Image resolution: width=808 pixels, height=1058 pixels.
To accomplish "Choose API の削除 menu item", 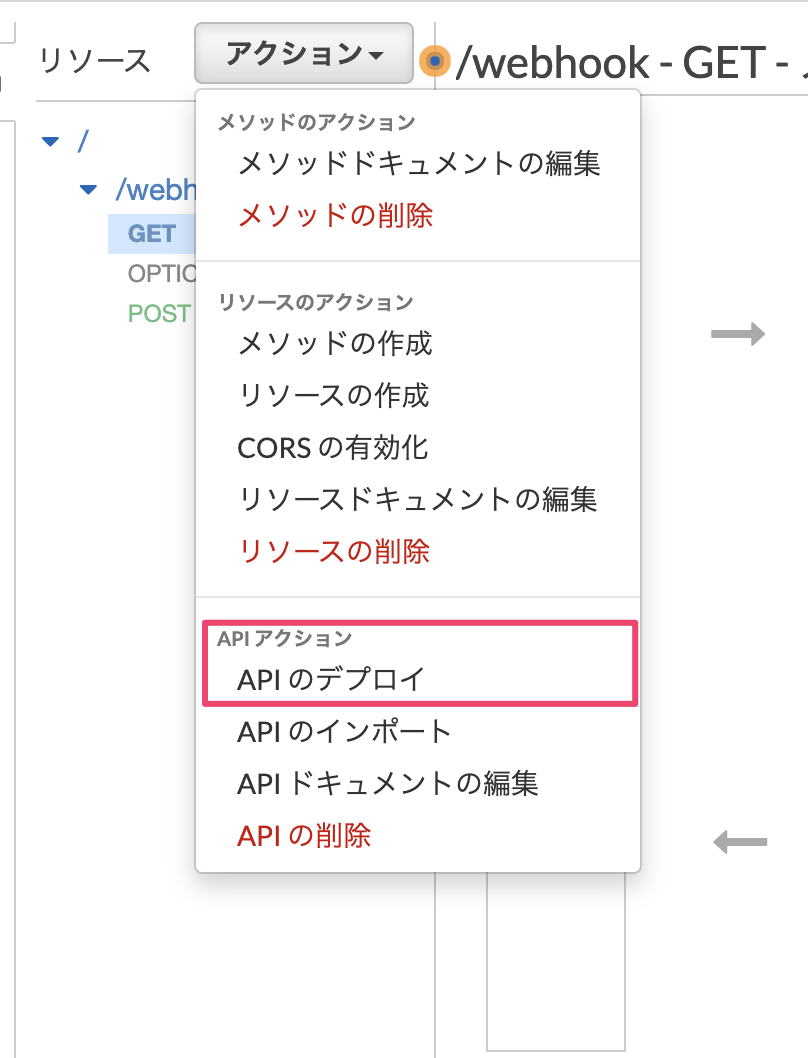I will [x=304, y=835].
